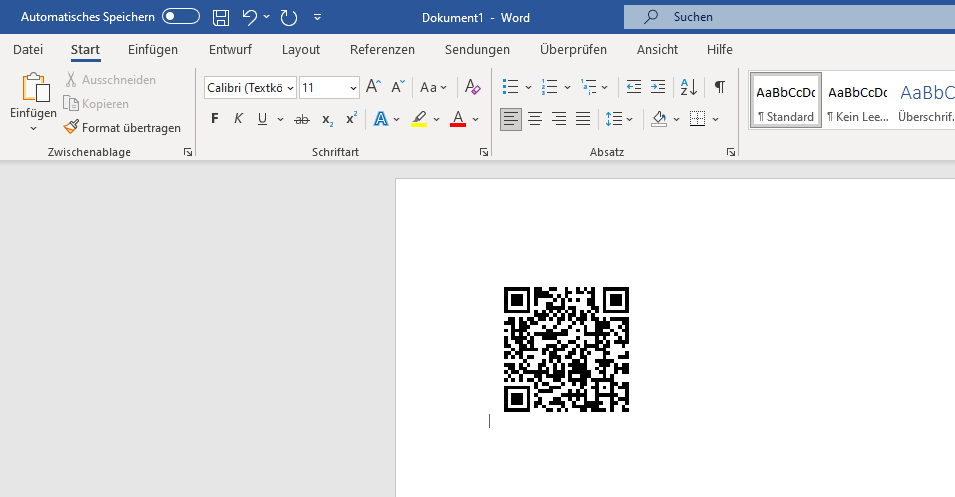Open the Hilfe tab

tap(720, 50)
